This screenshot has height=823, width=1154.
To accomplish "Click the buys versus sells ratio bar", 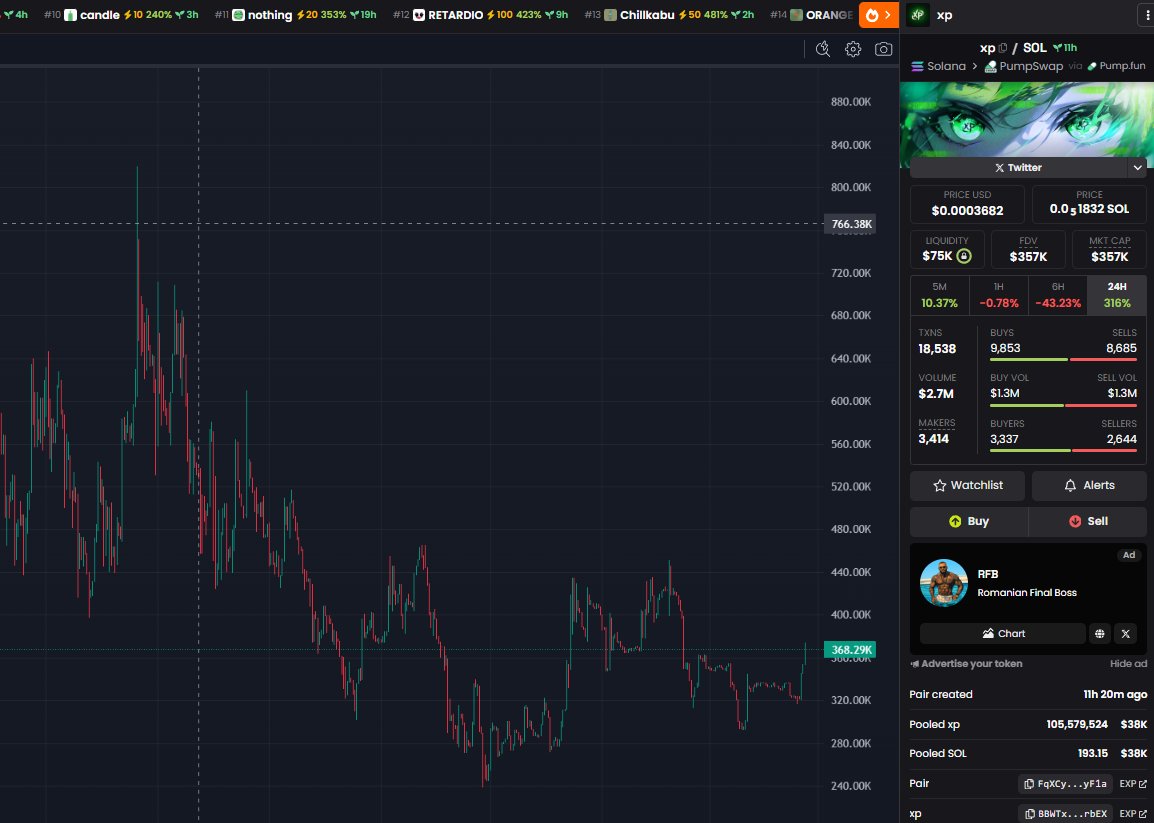I will point(1063,359).
